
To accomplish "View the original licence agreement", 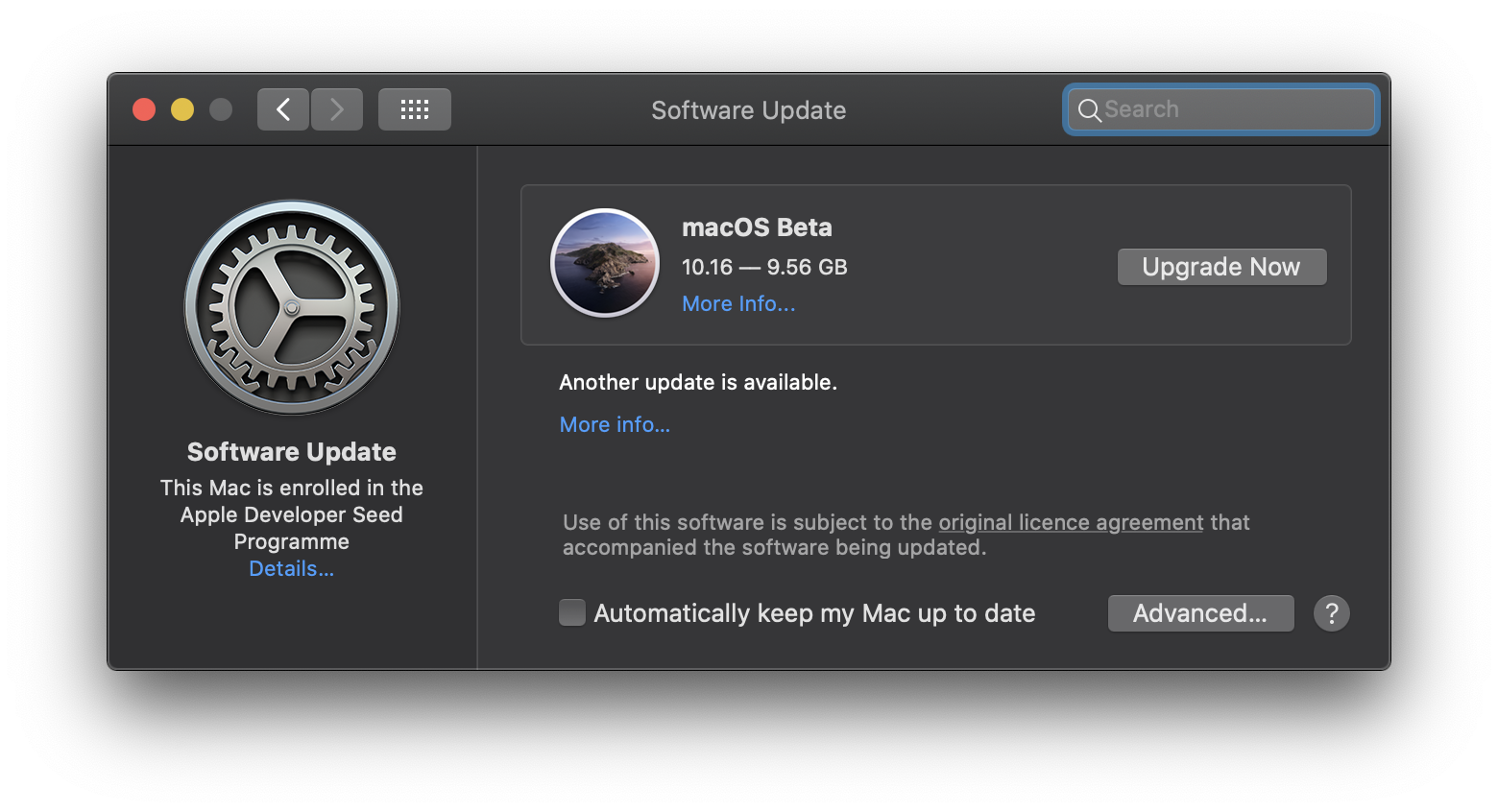I will click(x=1070, y=522).
